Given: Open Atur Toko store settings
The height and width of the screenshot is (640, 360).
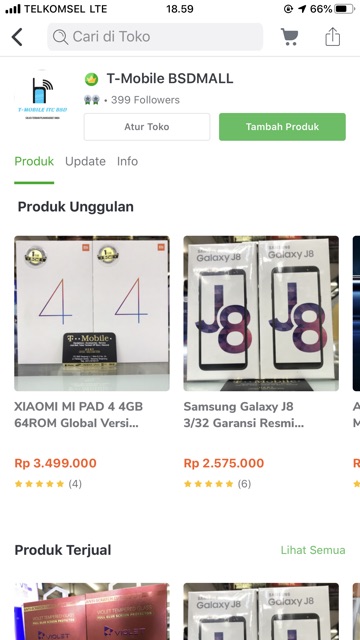Looking at the screenshot, I should tap(147, 127).
